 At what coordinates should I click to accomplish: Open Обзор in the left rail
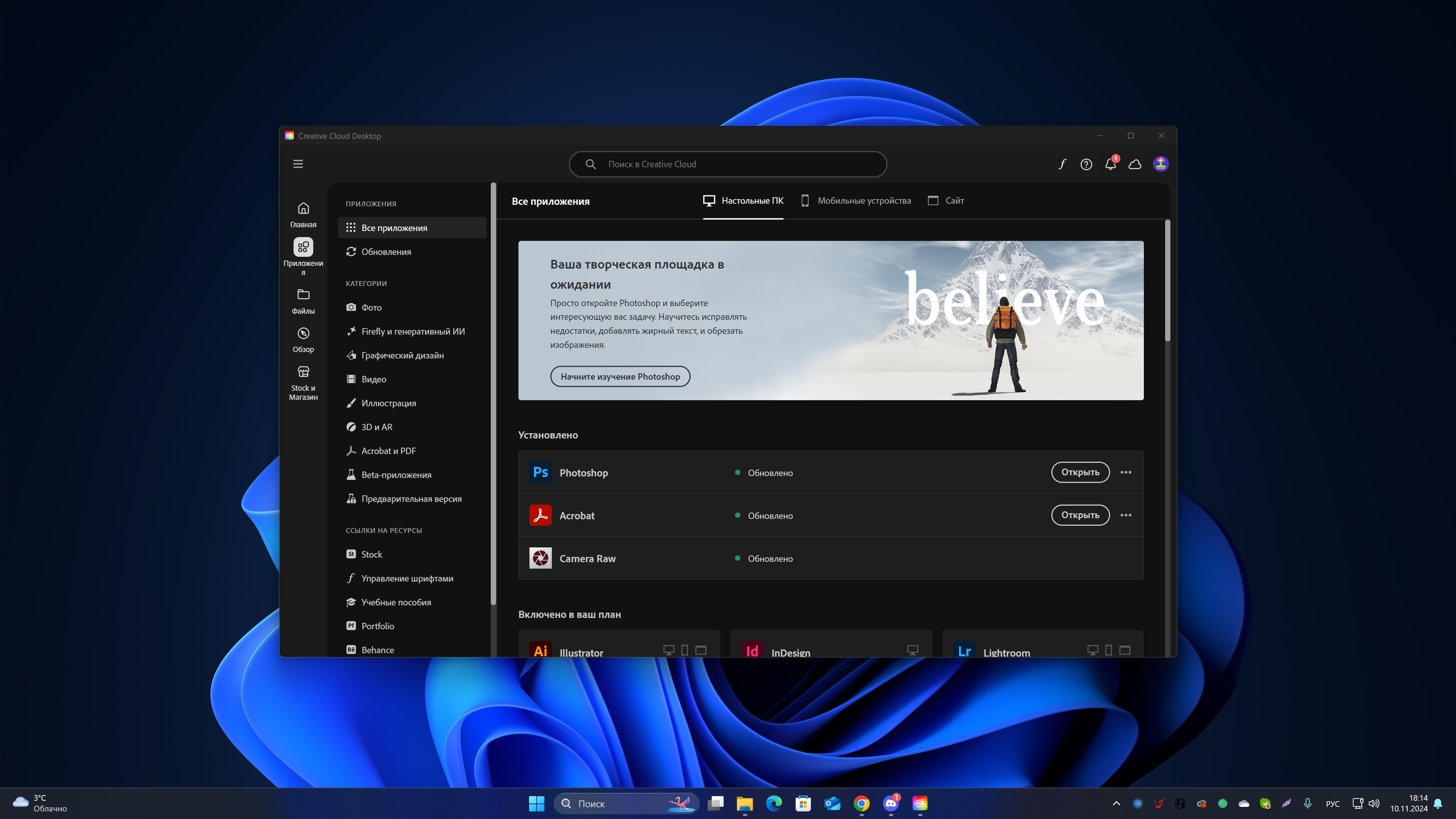(x=303, y=340)
